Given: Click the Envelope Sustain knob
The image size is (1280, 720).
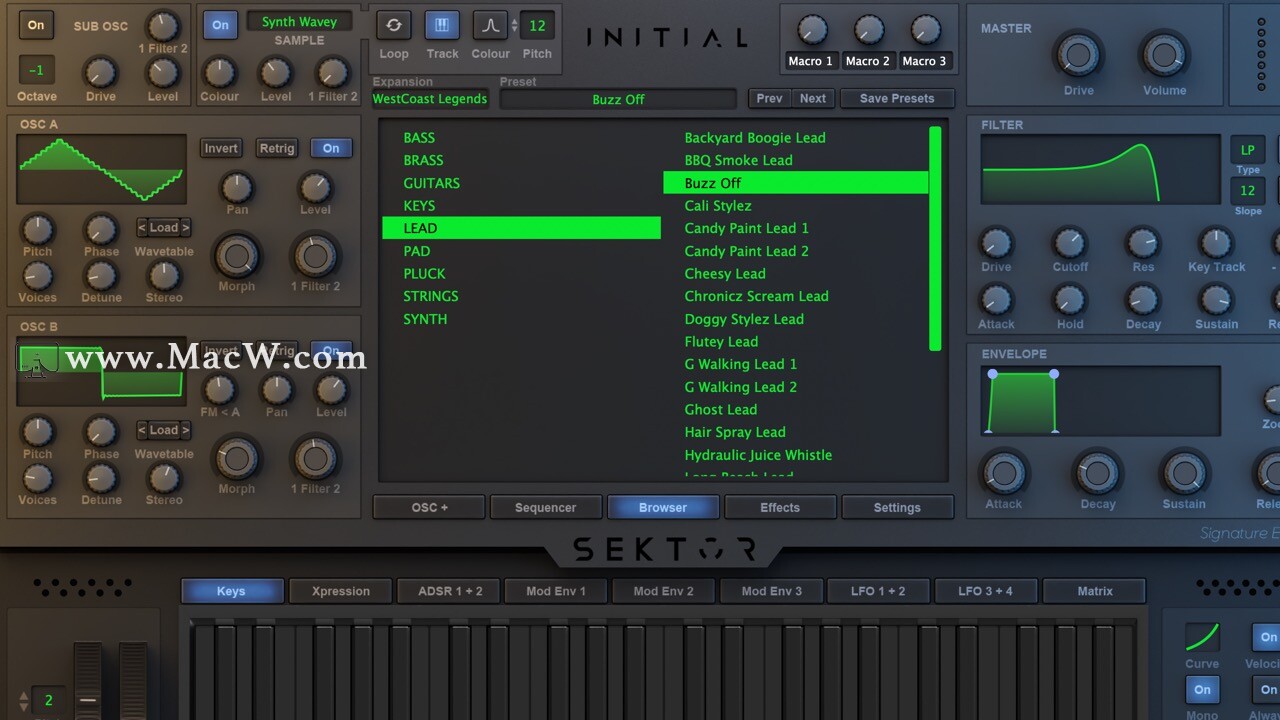Looking at the screenshot, I should pos(1184,473).
